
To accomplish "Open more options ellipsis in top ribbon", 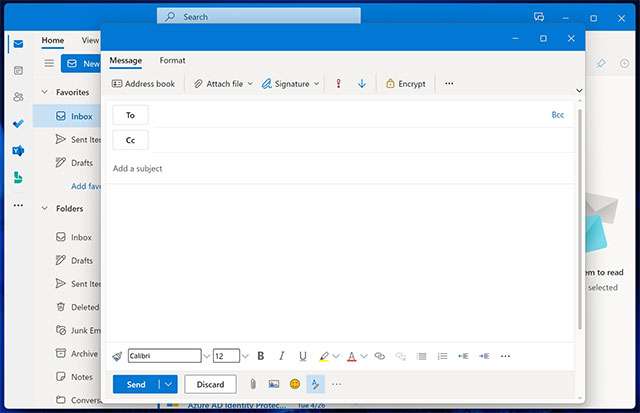I will click(449, 83).
